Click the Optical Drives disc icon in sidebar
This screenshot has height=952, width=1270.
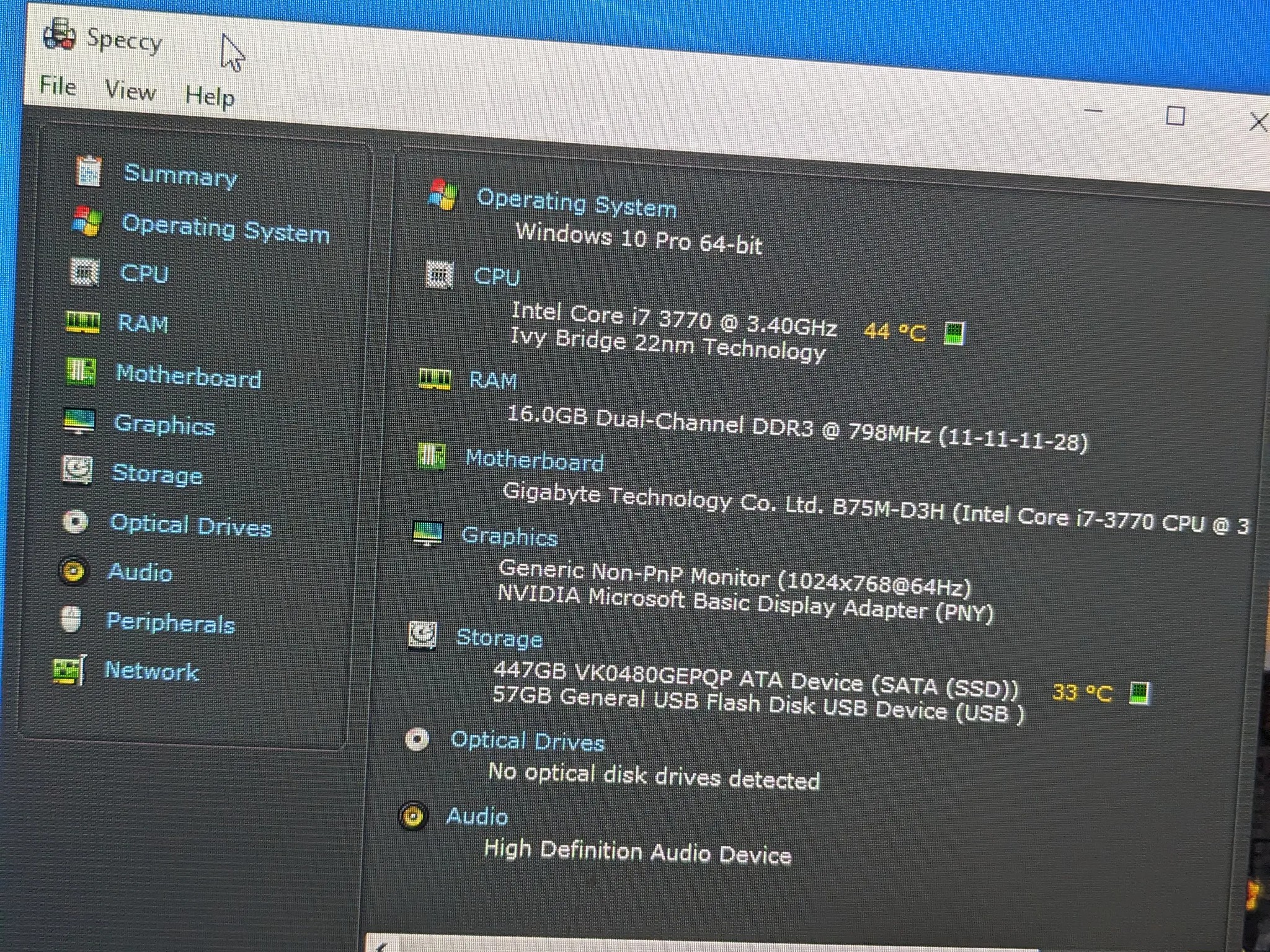tap(76, 522)
